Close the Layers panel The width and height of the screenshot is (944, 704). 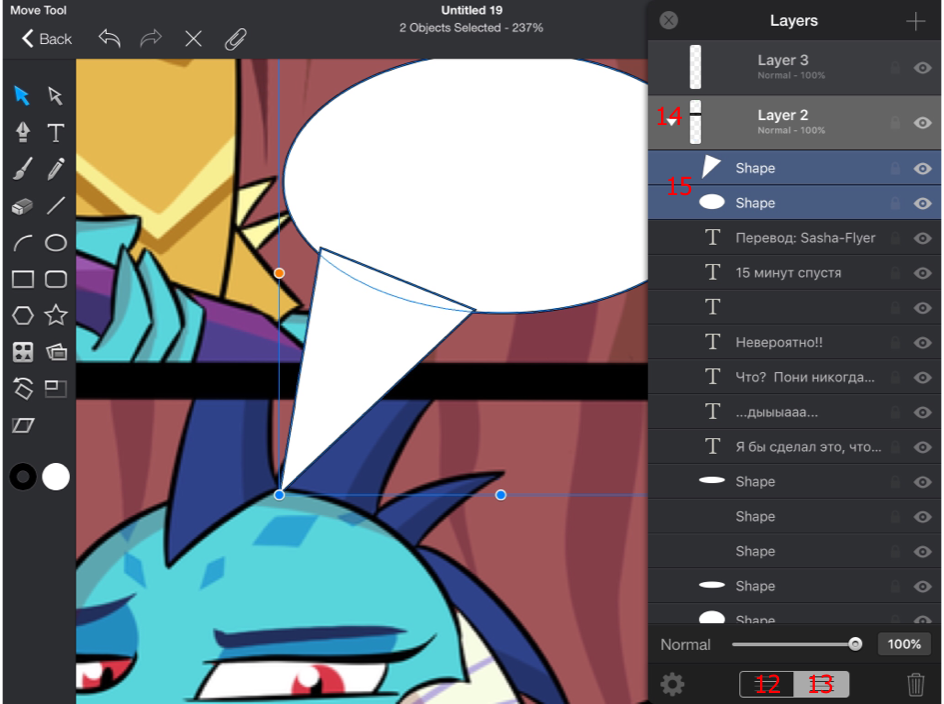[668, 20]
